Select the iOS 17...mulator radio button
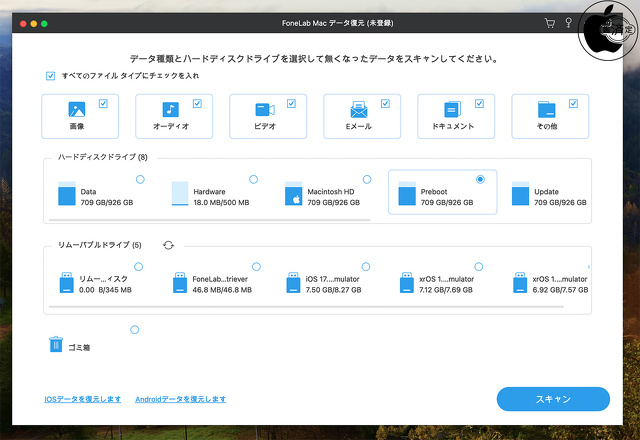 click(x=366, y=267)
